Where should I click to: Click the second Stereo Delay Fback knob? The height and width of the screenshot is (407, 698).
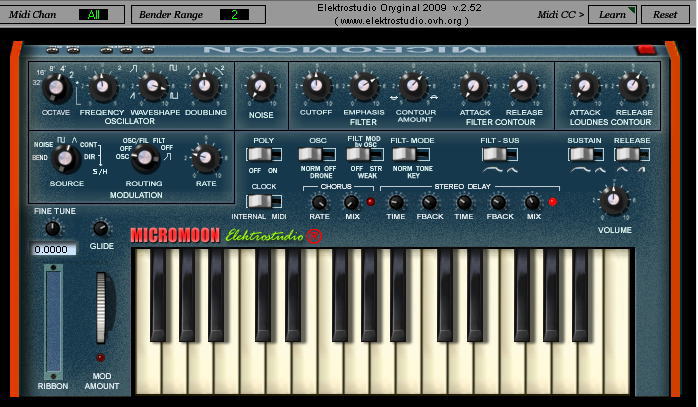[498, 203]
